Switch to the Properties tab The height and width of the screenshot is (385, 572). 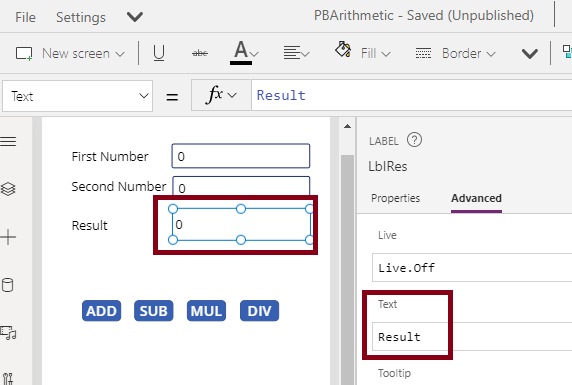tap(395, 198)
